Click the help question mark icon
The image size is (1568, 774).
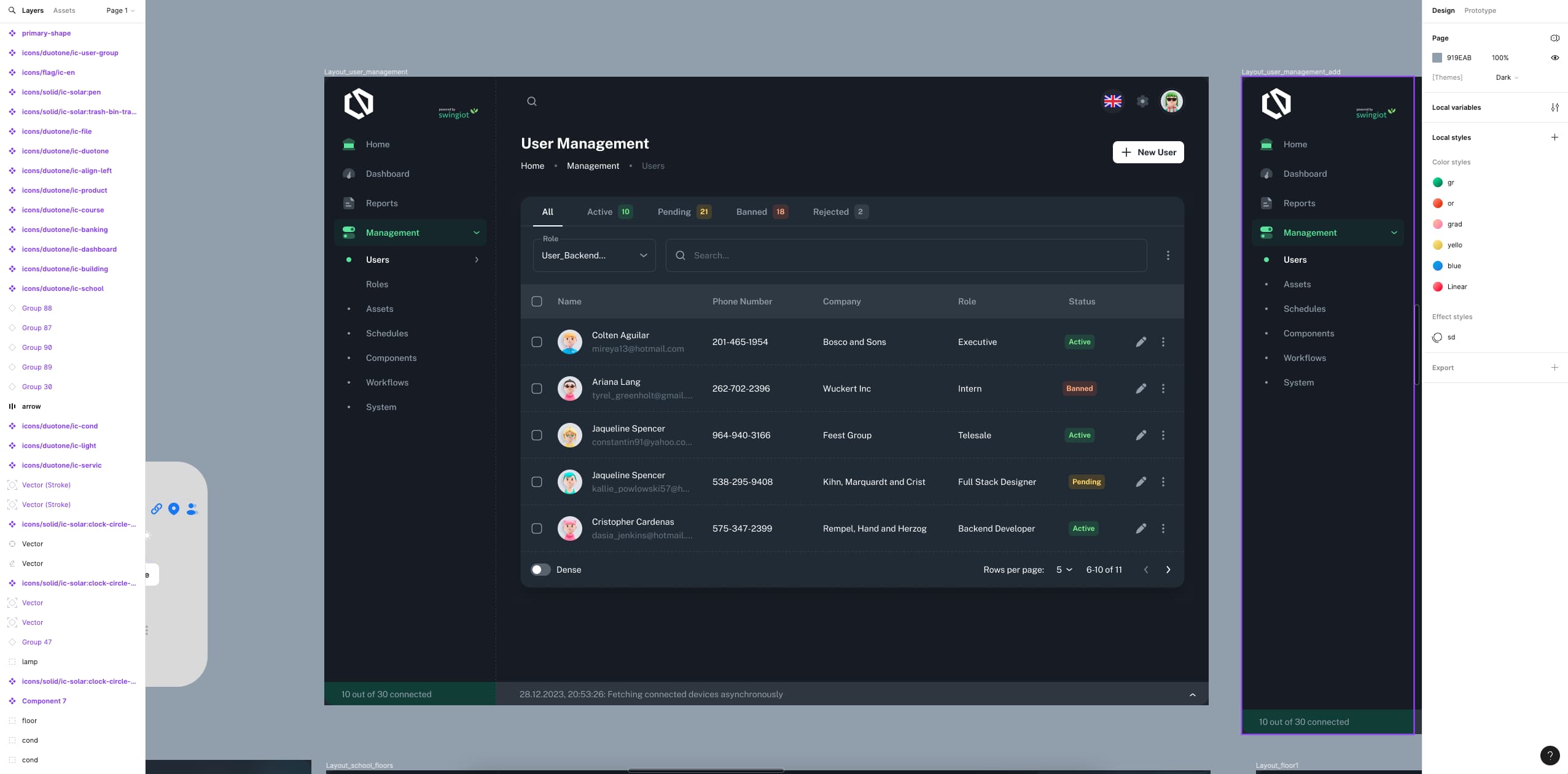coord(1550,756)
